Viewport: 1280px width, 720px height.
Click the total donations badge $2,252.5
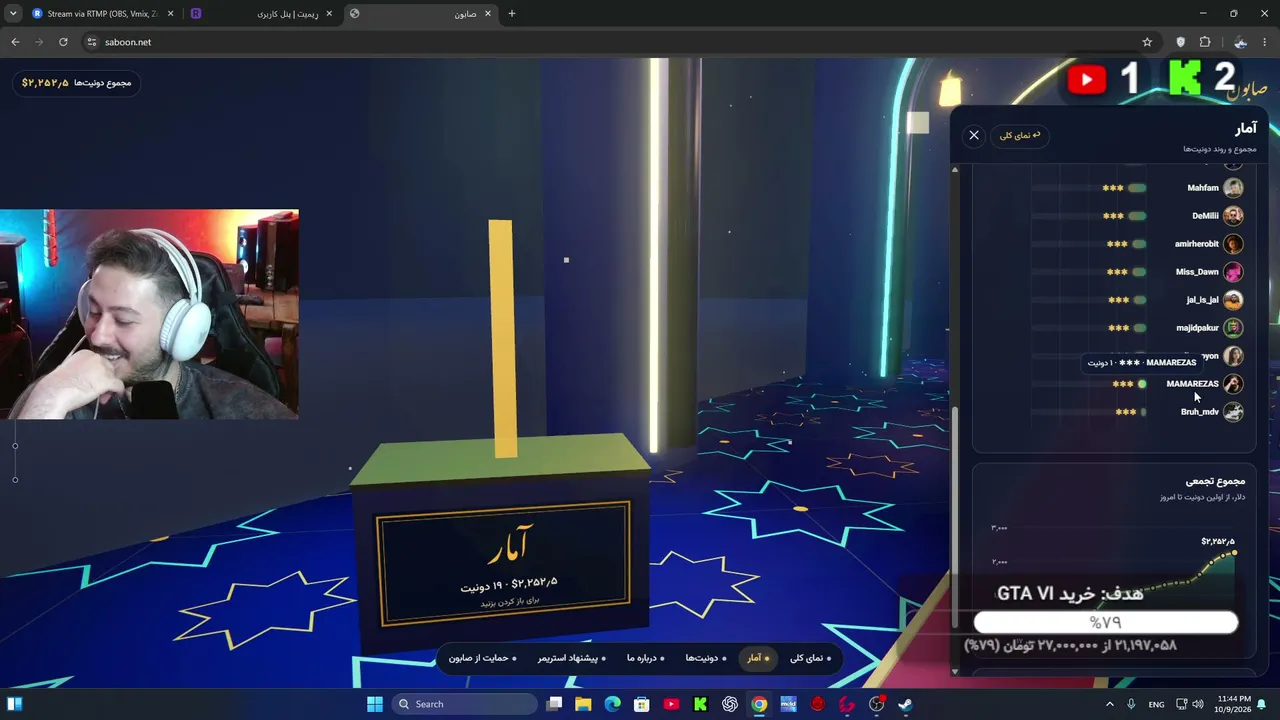(x=76, y=83)
